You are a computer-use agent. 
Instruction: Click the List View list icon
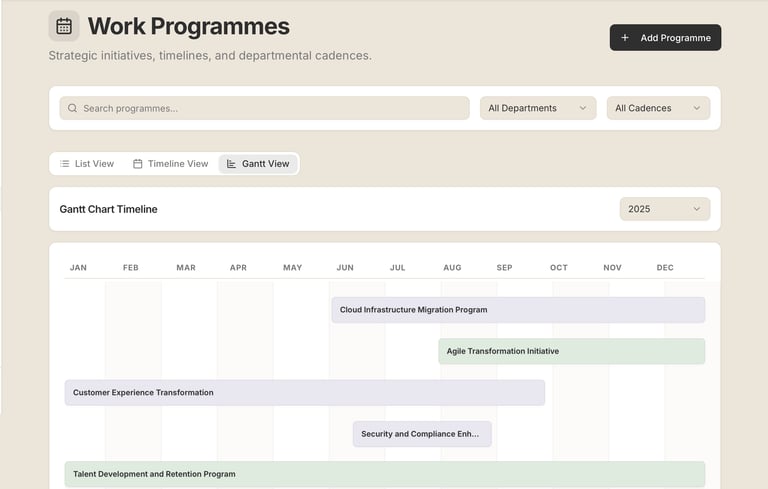64,164
